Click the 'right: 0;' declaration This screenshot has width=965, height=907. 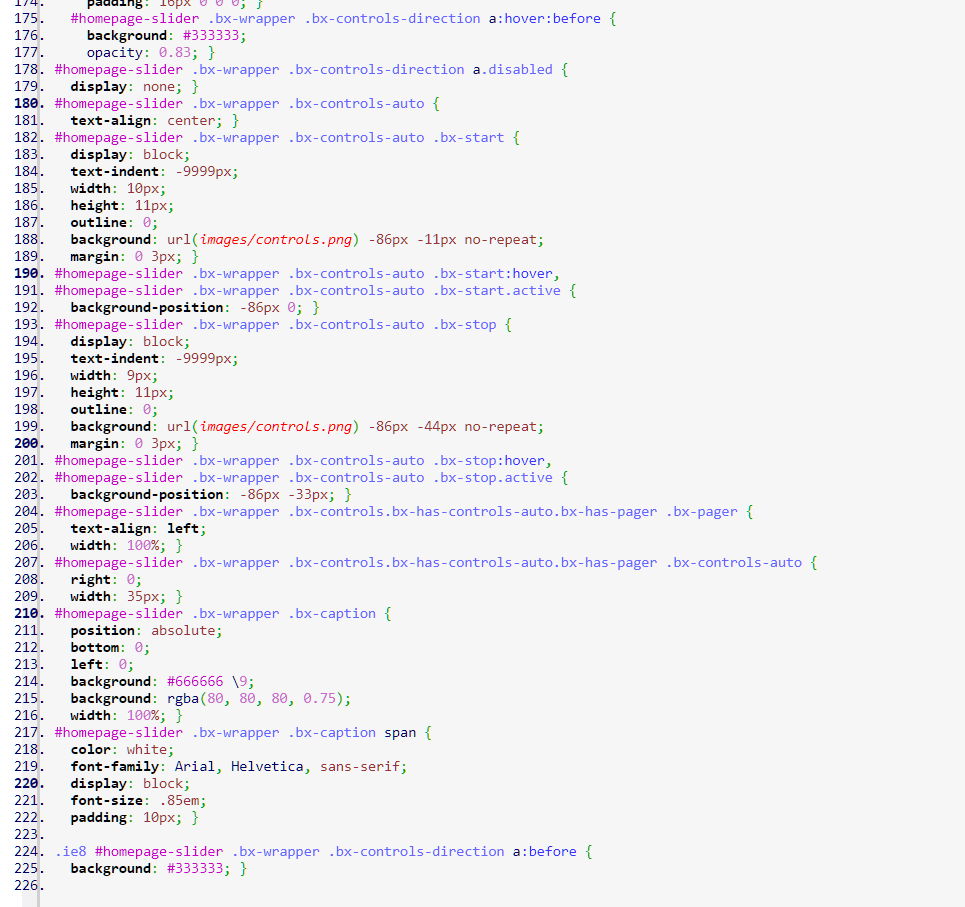[106, 580]
